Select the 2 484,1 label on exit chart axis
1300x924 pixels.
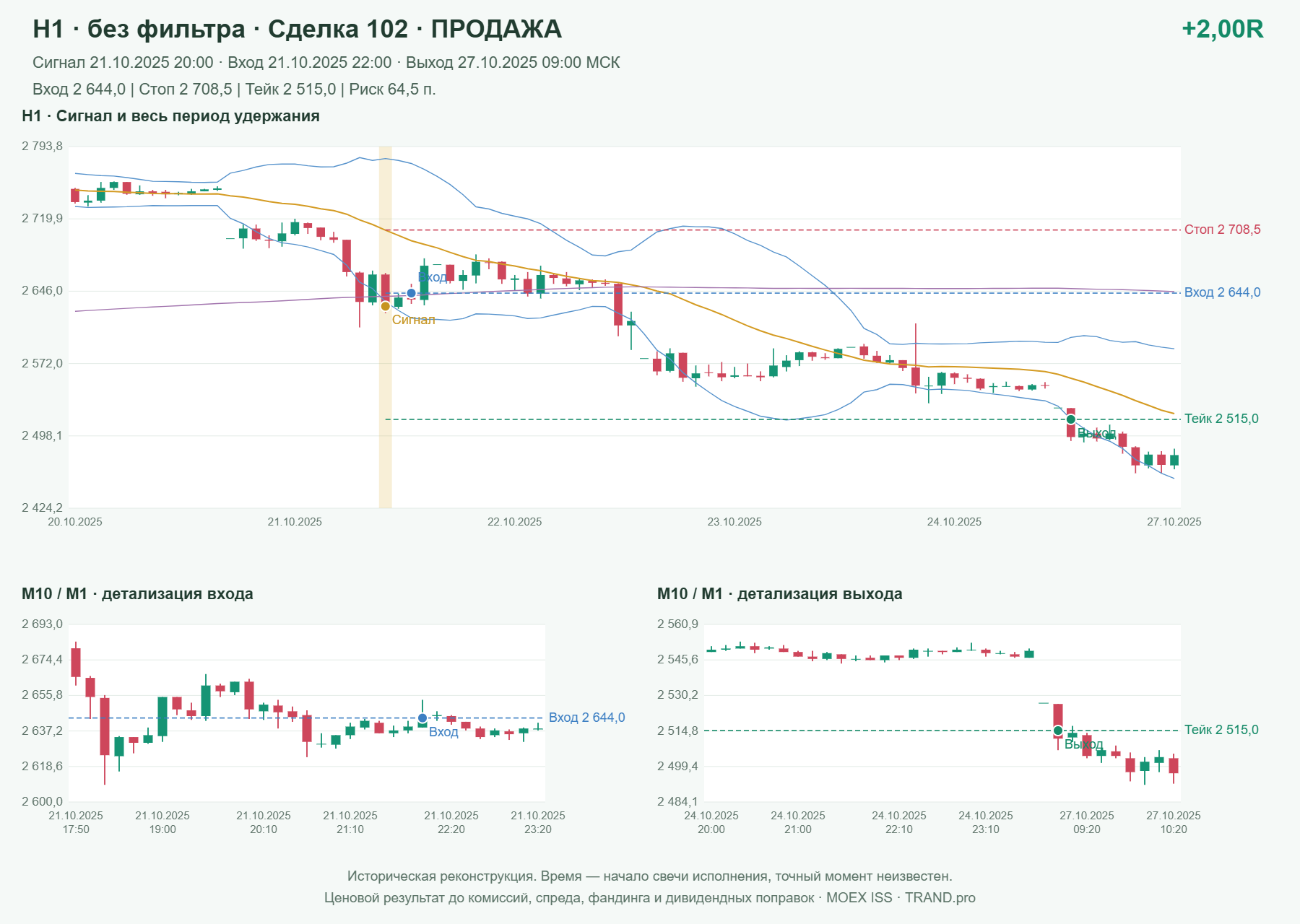(677, 801)
